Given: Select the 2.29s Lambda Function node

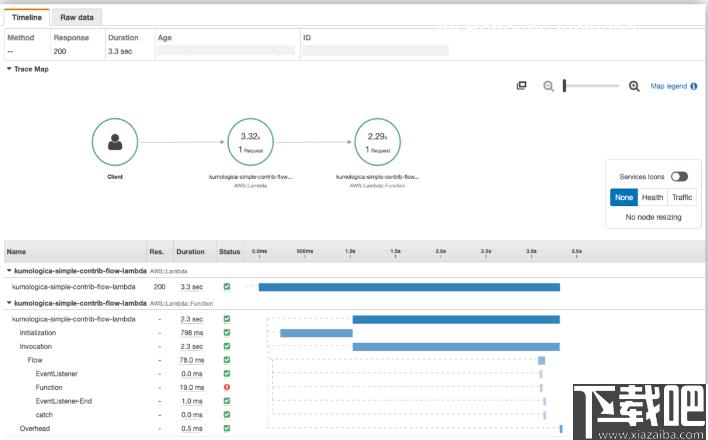Looking at the screenshot, I should [x=377, y=142].
